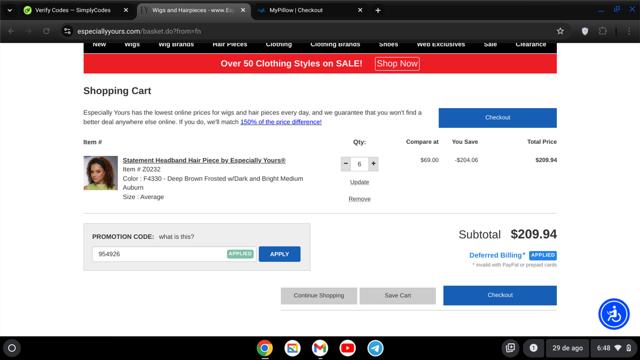Close the Wigs and Hairpieces tab
The height and width of the screenshot is (360, 640).
pyautogui.click(x=243, y=10)
